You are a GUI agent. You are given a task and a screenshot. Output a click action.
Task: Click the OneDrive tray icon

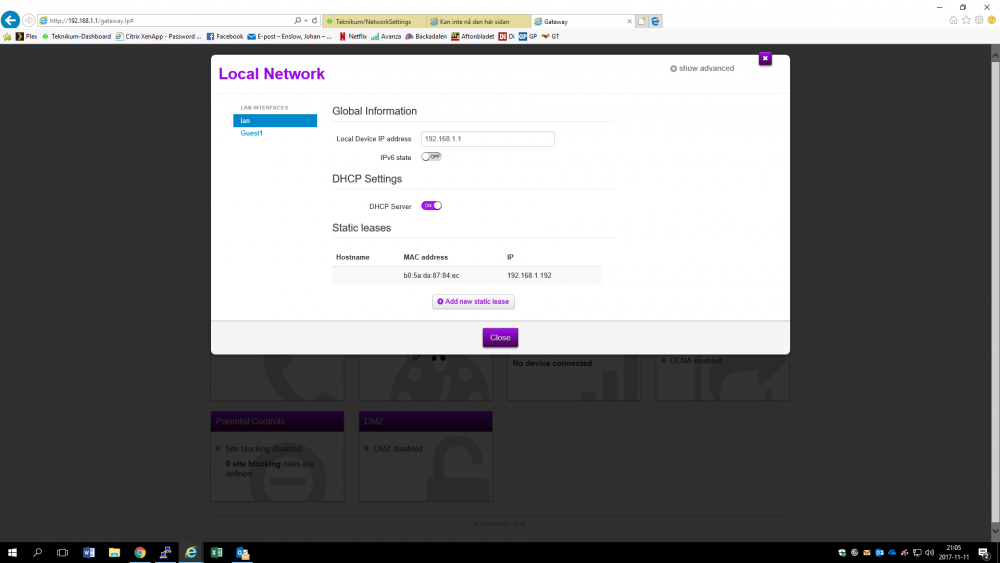click(892, 553)
